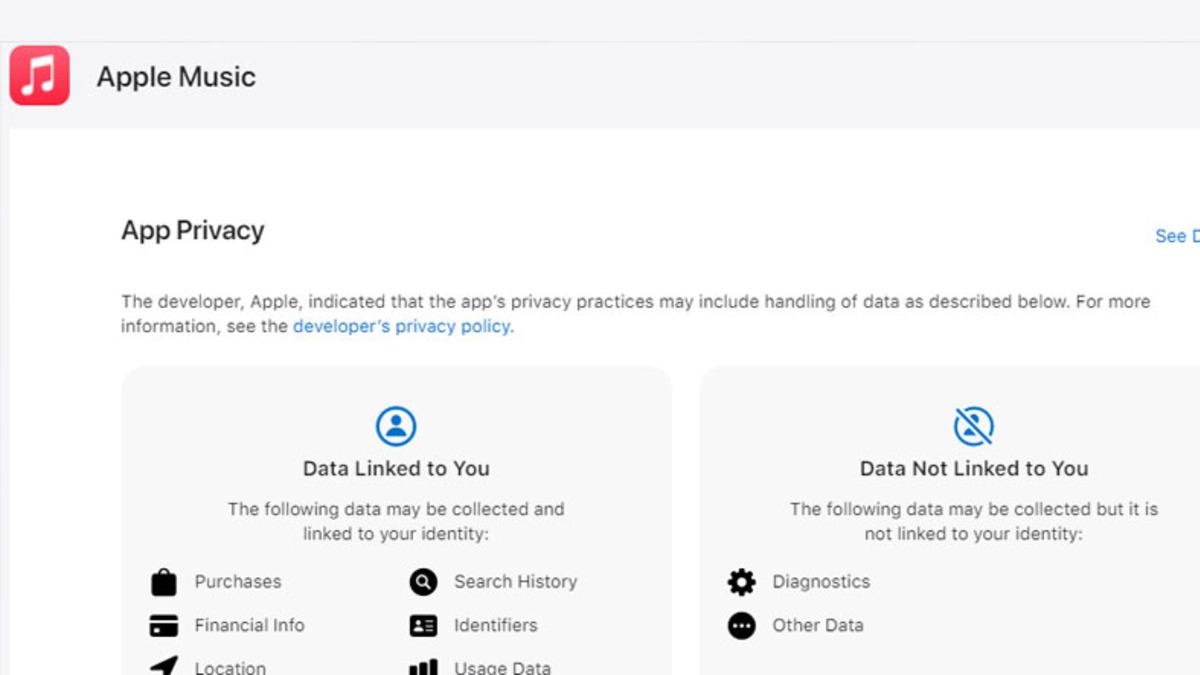Open the developer's privacy policy link

(401, 326)
